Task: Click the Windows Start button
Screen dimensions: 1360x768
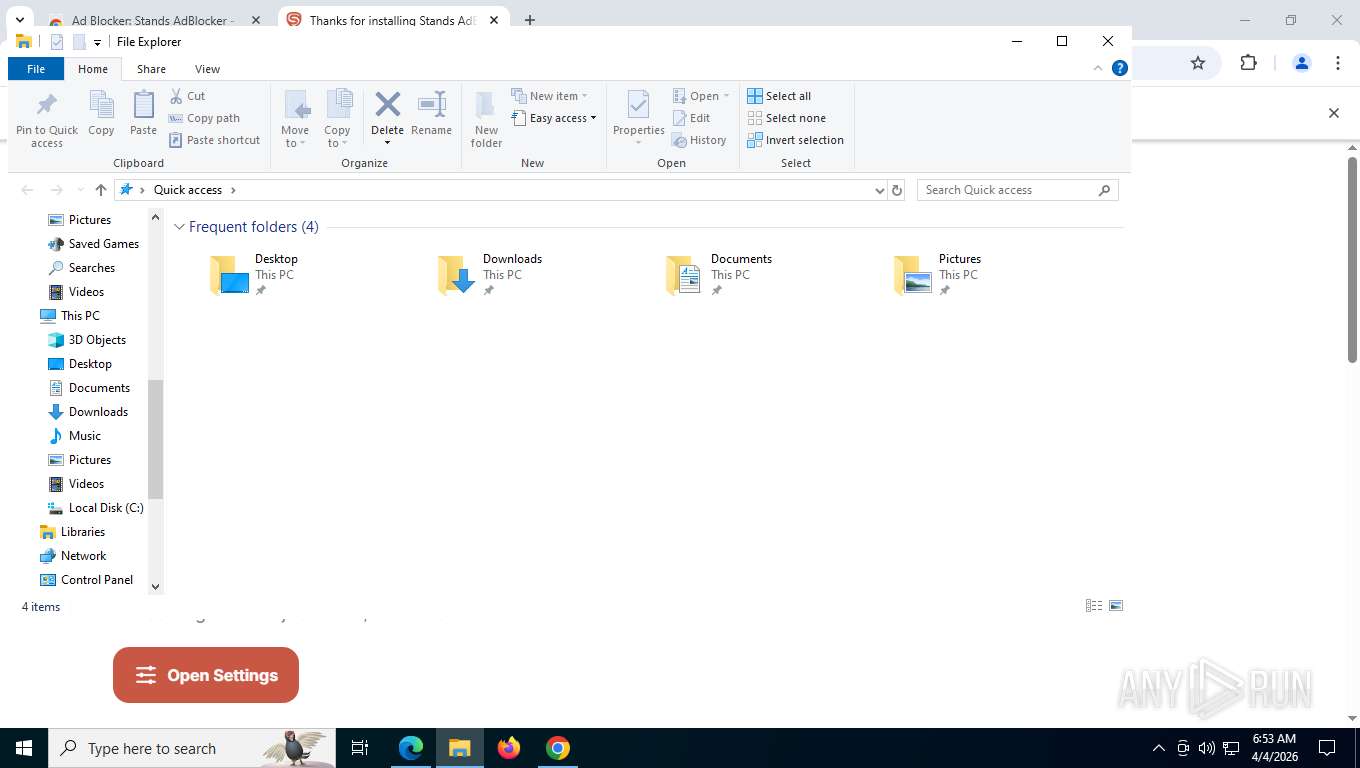Action: [x=24, y=748]
